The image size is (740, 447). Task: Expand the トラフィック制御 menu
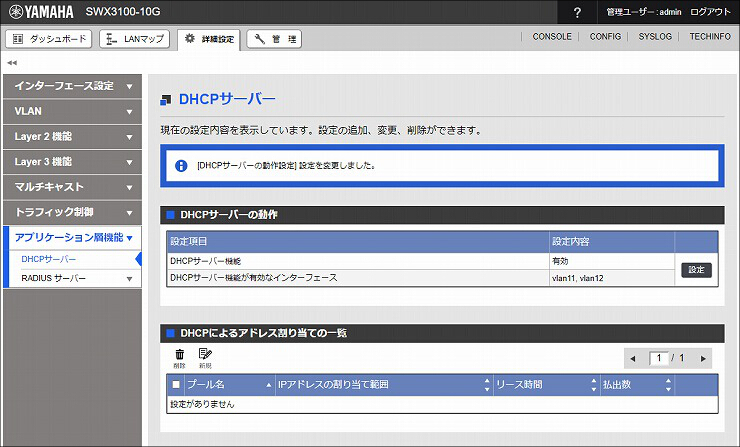tap(72, 212)
